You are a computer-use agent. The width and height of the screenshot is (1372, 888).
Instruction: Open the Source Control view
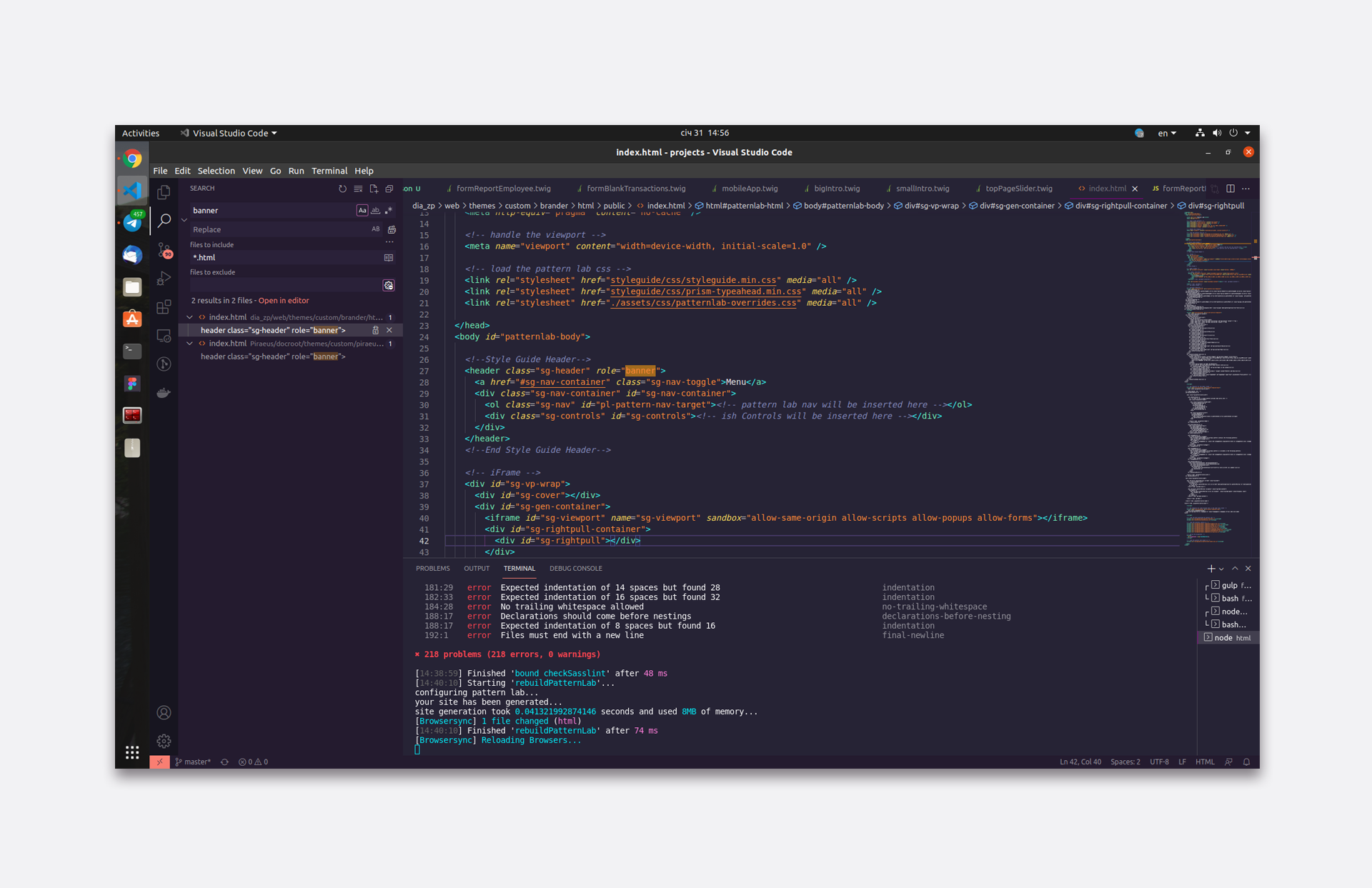coord(164,249)
